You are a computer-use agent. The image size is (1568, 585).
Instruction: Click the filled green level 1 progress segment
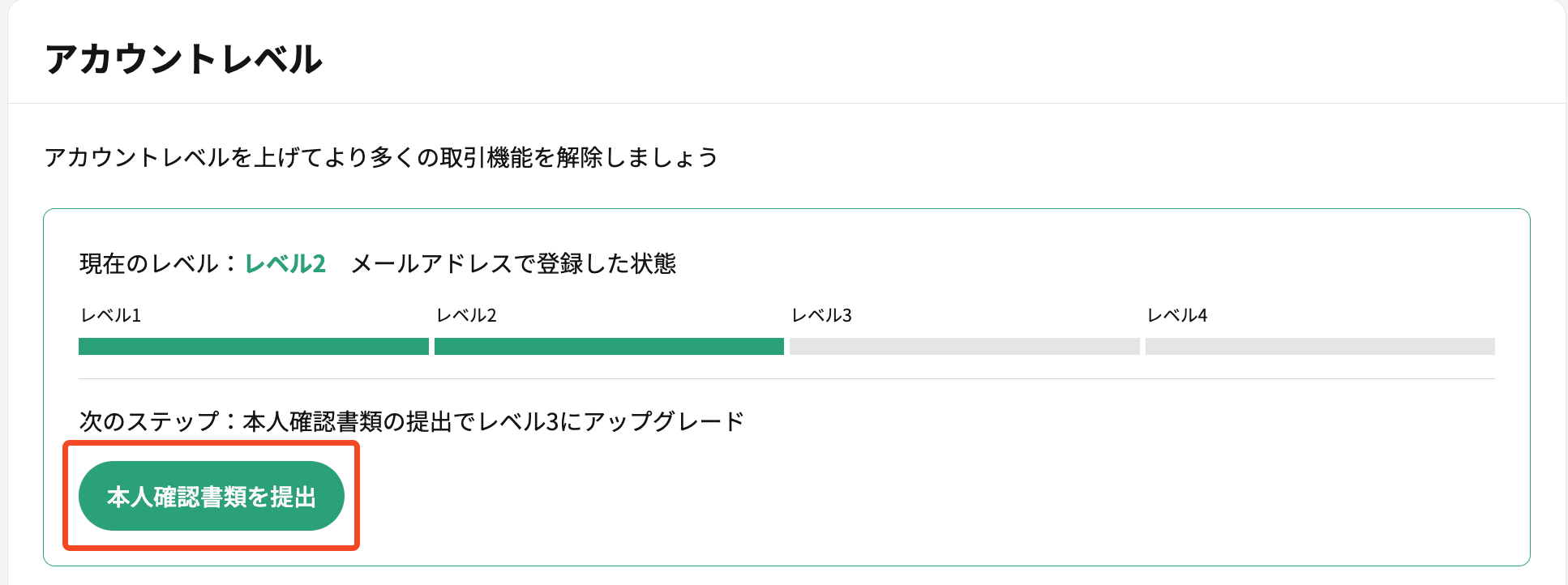[x=254, y=346]
